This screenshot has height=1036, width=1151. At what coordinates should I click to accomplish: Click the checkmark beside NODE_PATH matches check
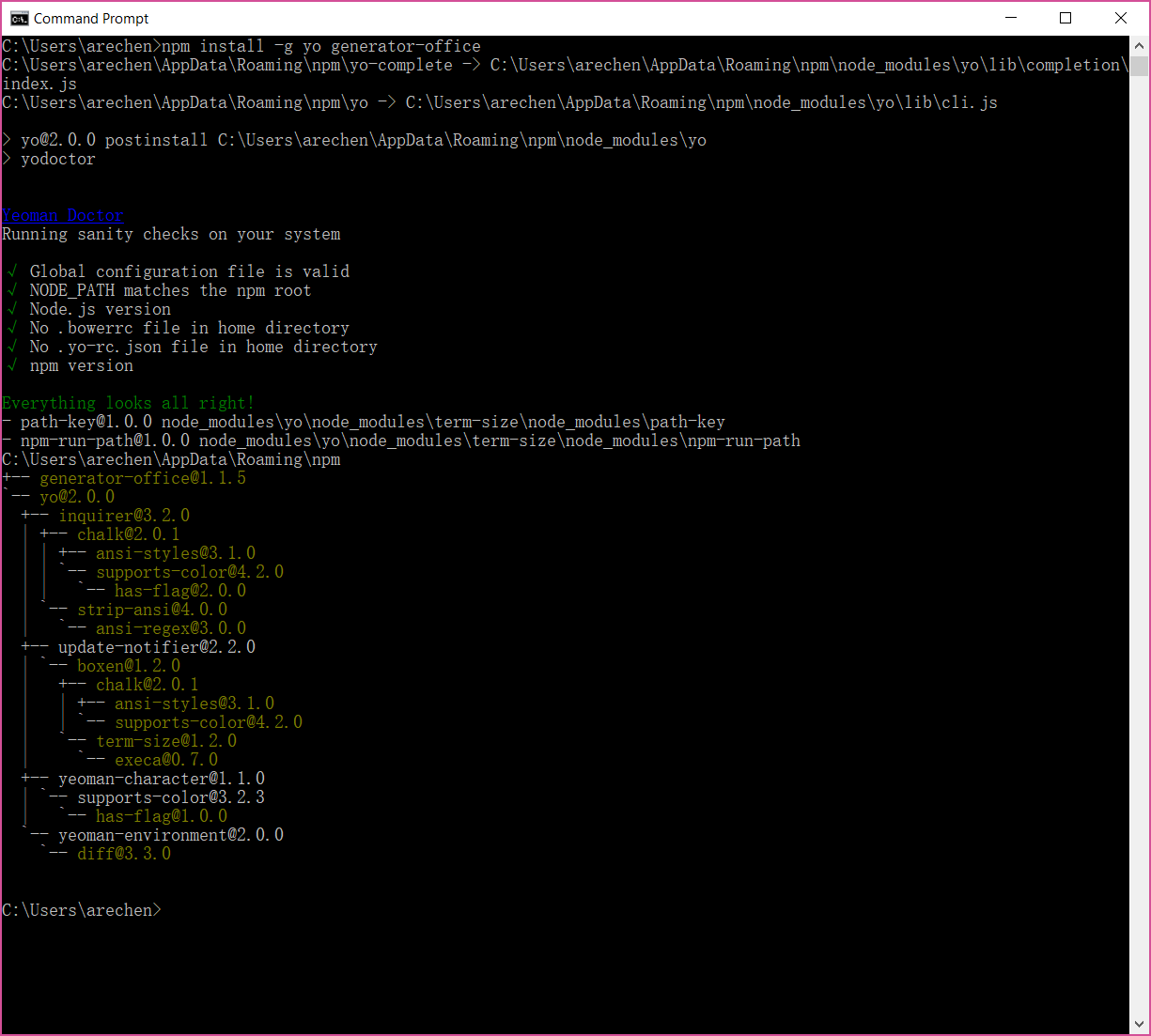coord(10,290)
